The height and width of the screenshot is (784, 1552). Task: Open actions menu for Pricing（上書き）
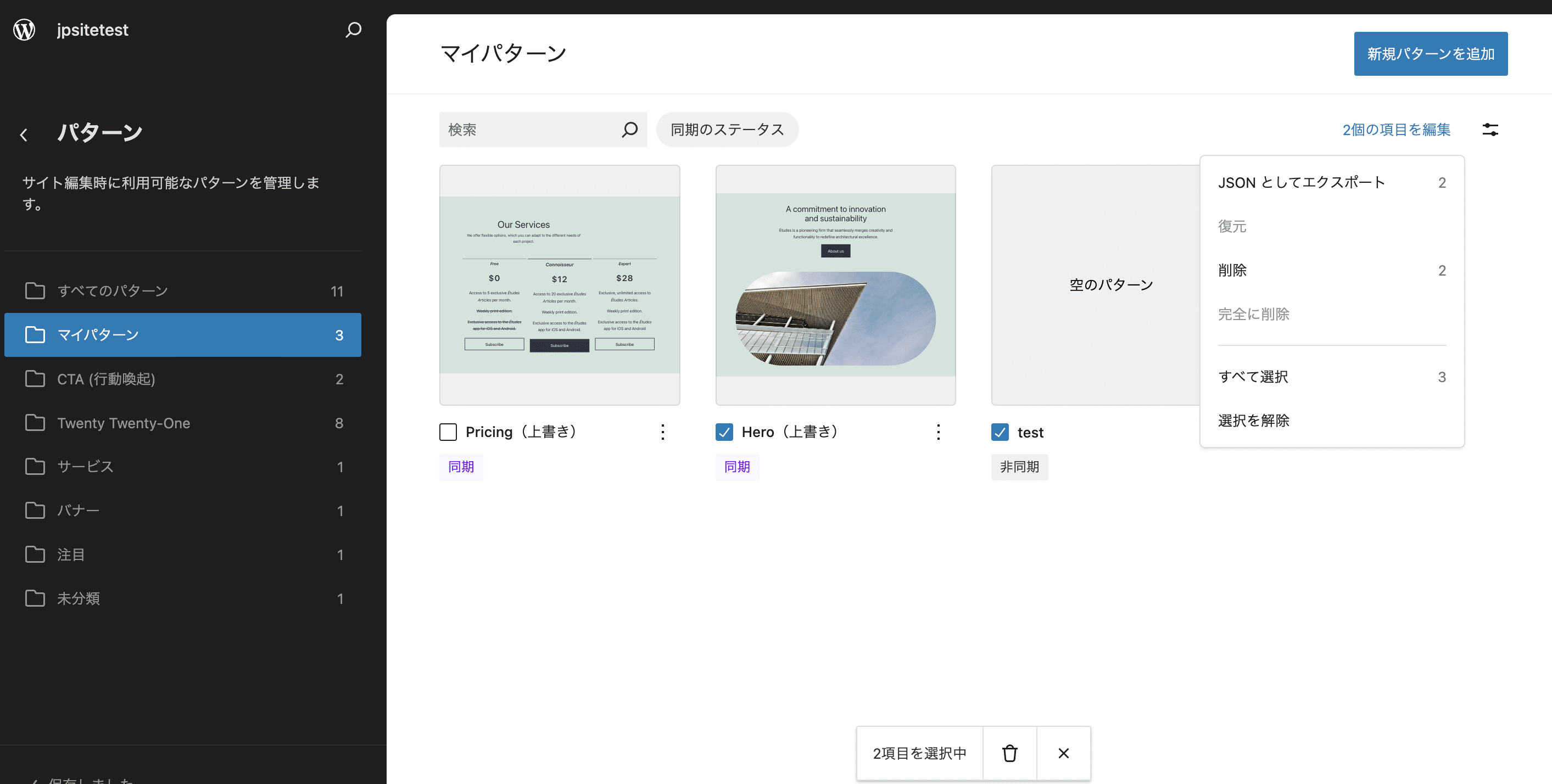coord(662,432)
